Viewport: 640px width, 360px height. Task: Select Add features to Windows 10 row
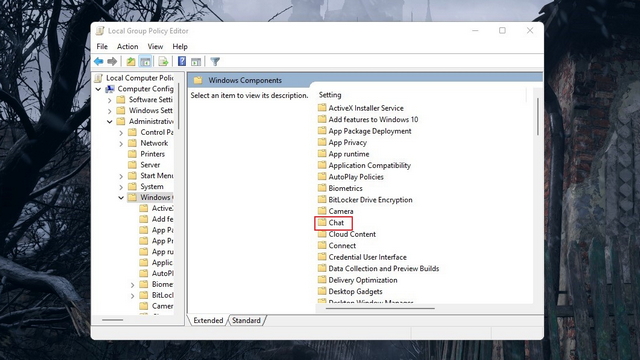coord(373,119)
